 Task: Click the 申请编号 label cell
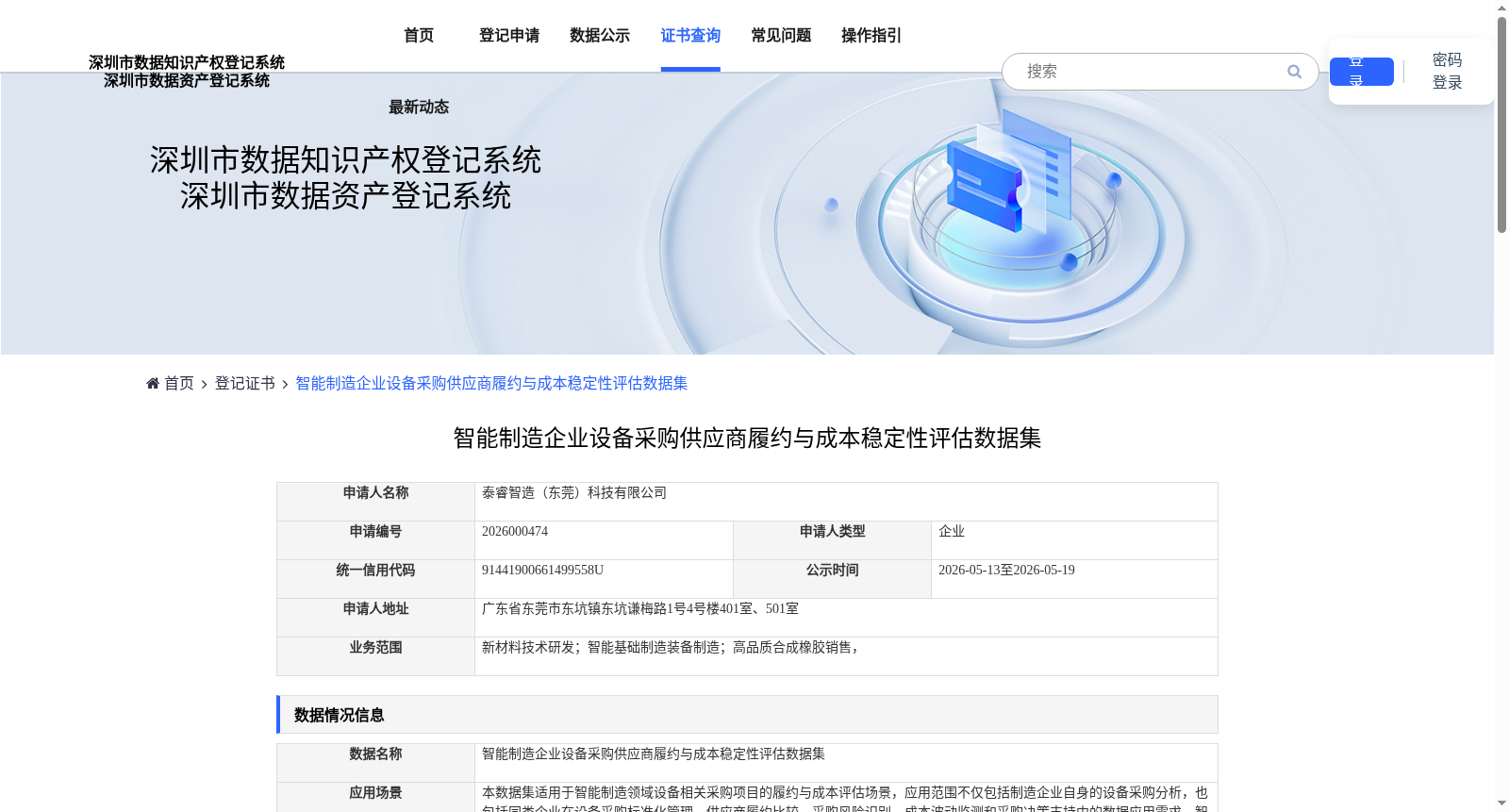click(x=375, y=540)
